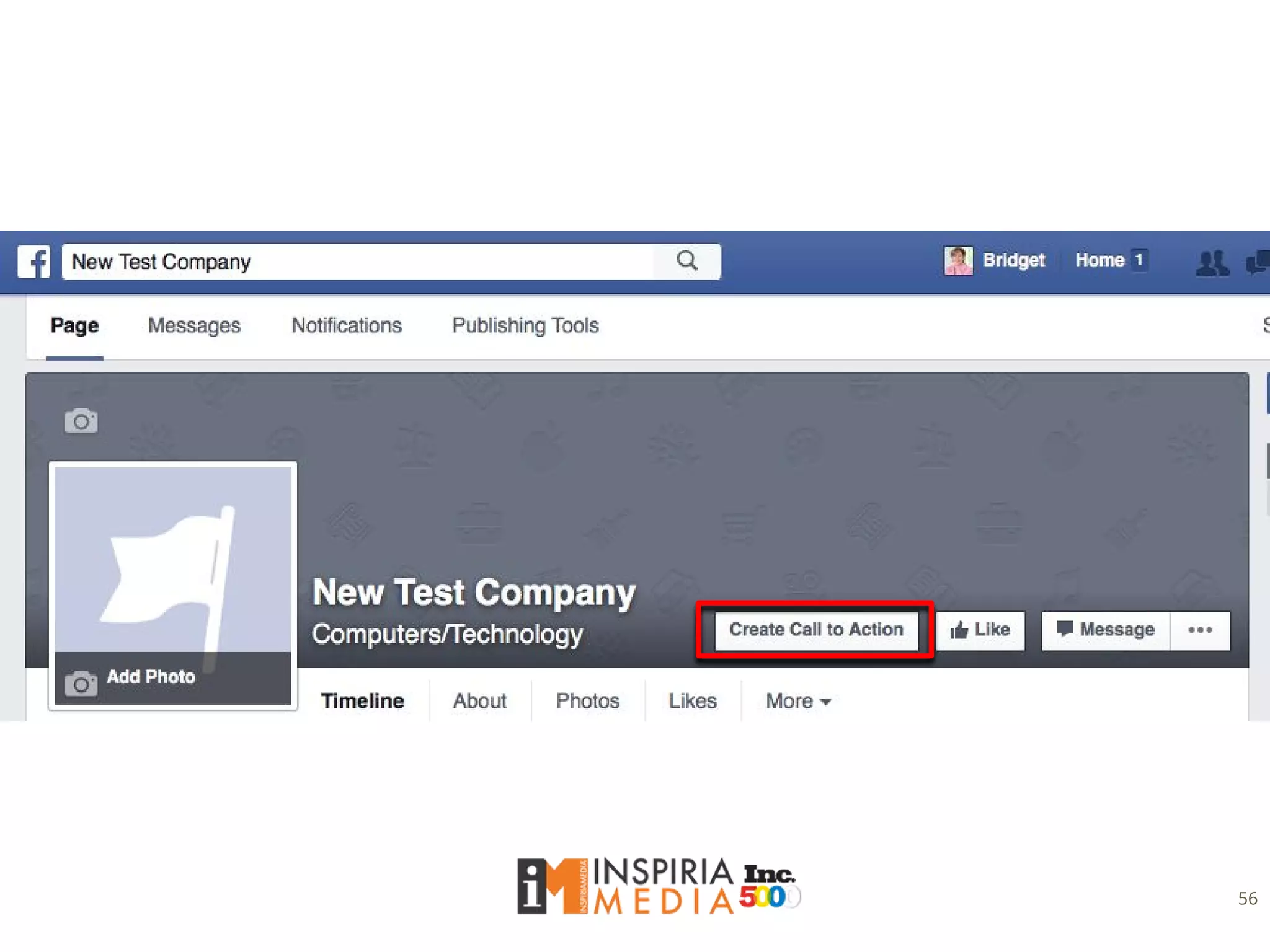
Task: Click the search magnifier icon
Action: [x=687, y=261]
